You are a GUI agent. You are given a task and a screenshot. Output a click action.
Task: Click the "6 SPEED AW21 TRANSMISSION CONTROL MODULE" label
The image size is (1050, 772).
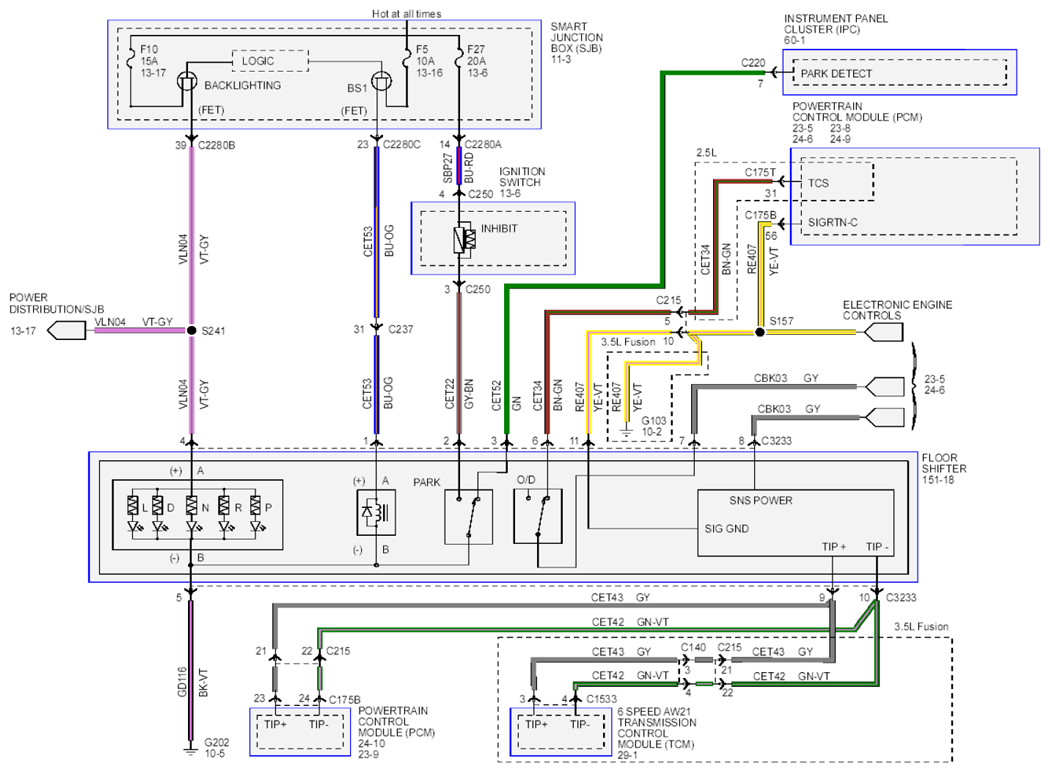click(x=656, y=728)
